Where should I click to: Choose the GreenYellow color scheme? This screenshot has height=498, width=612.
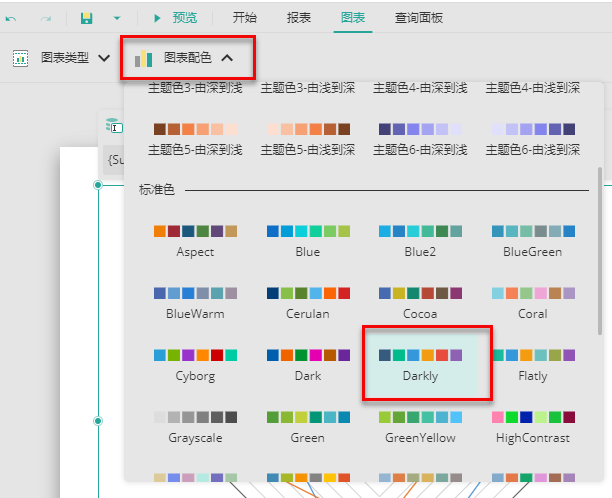[420, 427]
